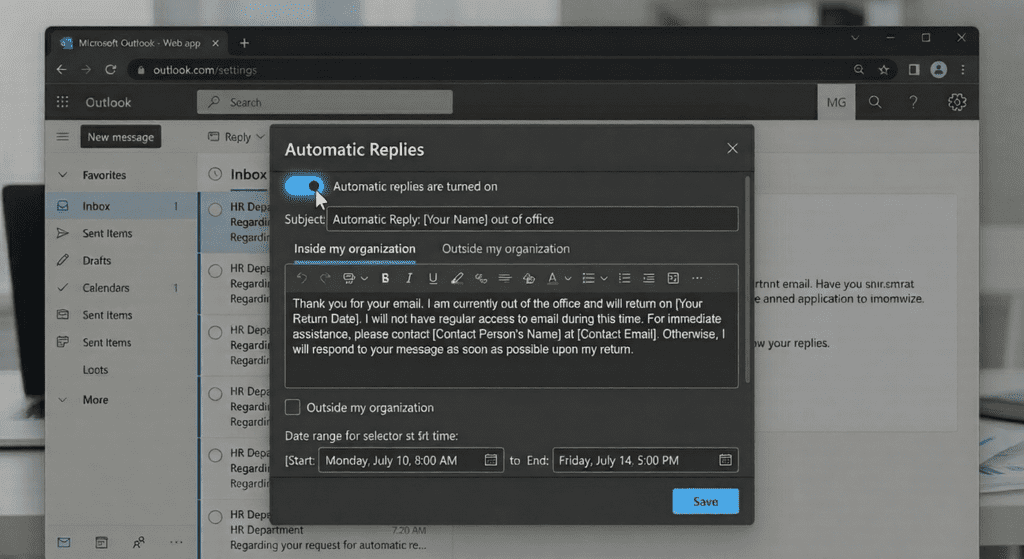This screenshot has height=559, width=1024.
Task: Open Outlook settings gear
Action: [x=957, y=102]
